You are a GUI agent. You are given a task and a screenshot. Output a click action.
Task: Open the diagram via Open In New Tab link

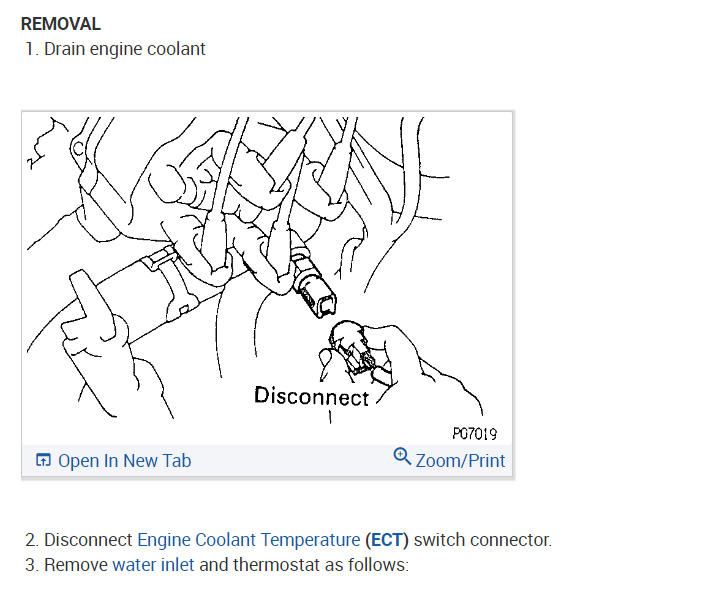[124, 461]
